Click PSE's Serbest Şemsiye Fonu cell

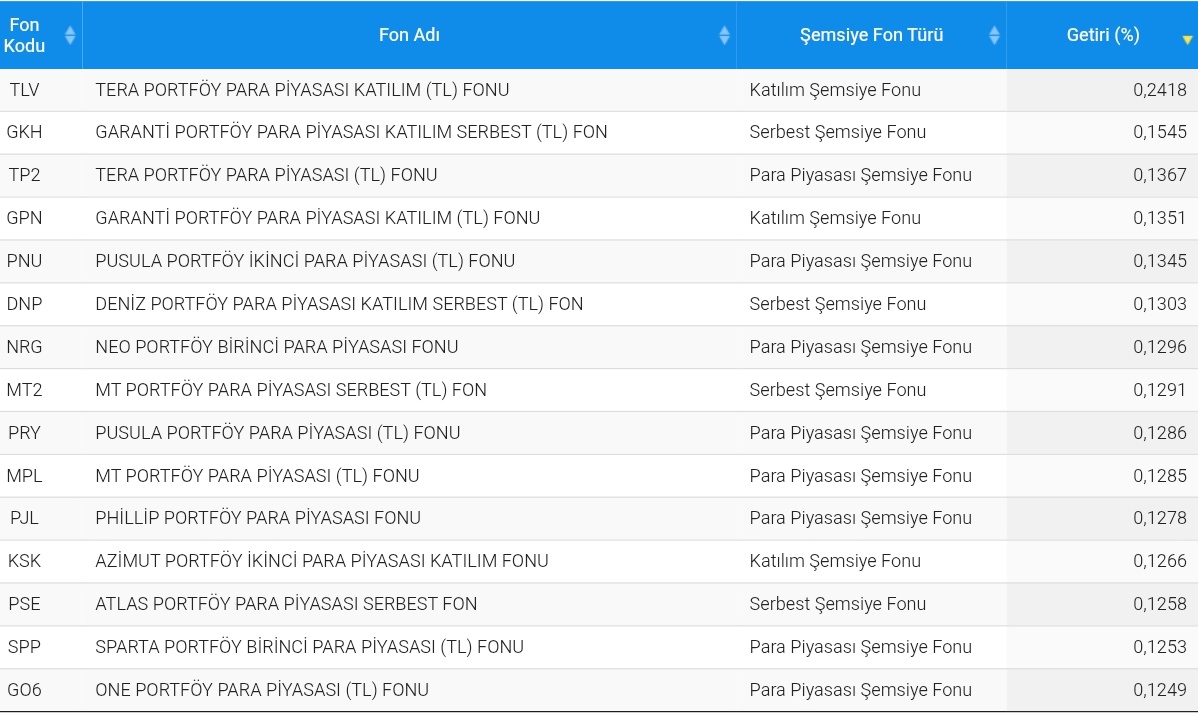coord(837,604)
